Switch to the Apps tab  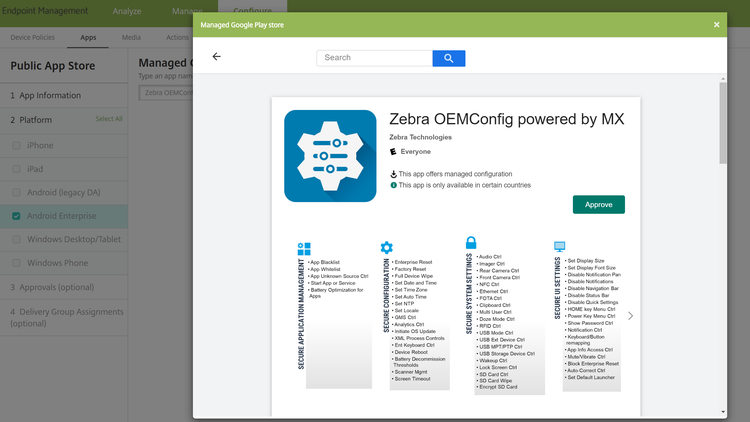(x=88, y=37)
